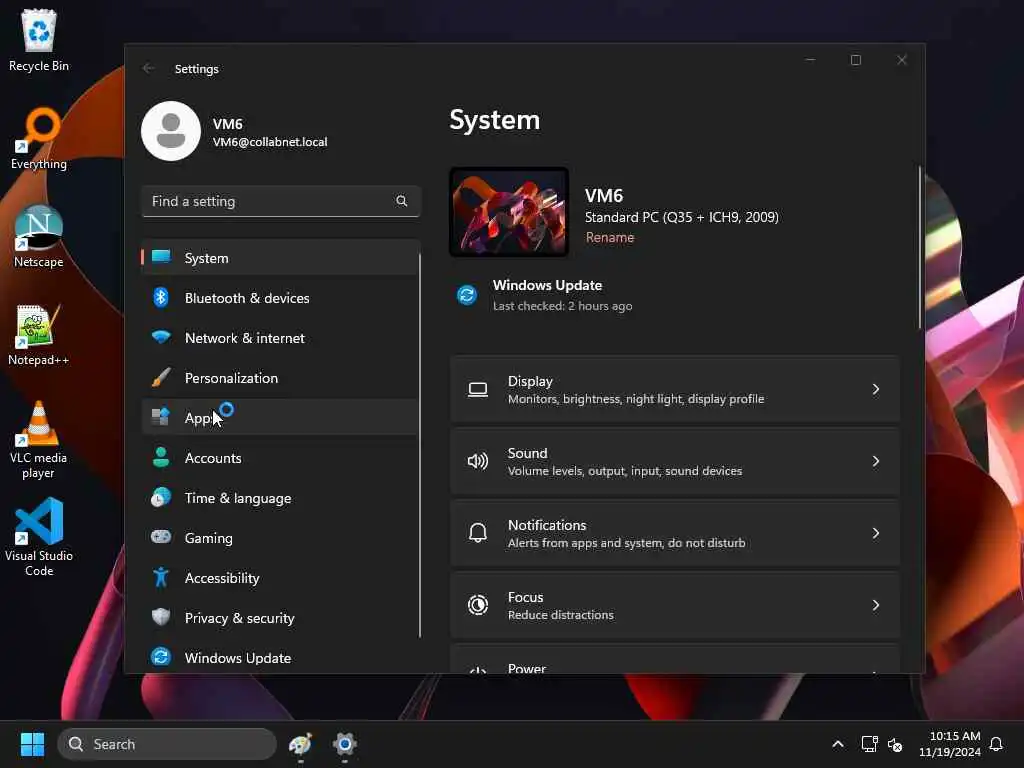
Task: Click the VM6 profile avatar picture
Action: click(x=170, y=131)
